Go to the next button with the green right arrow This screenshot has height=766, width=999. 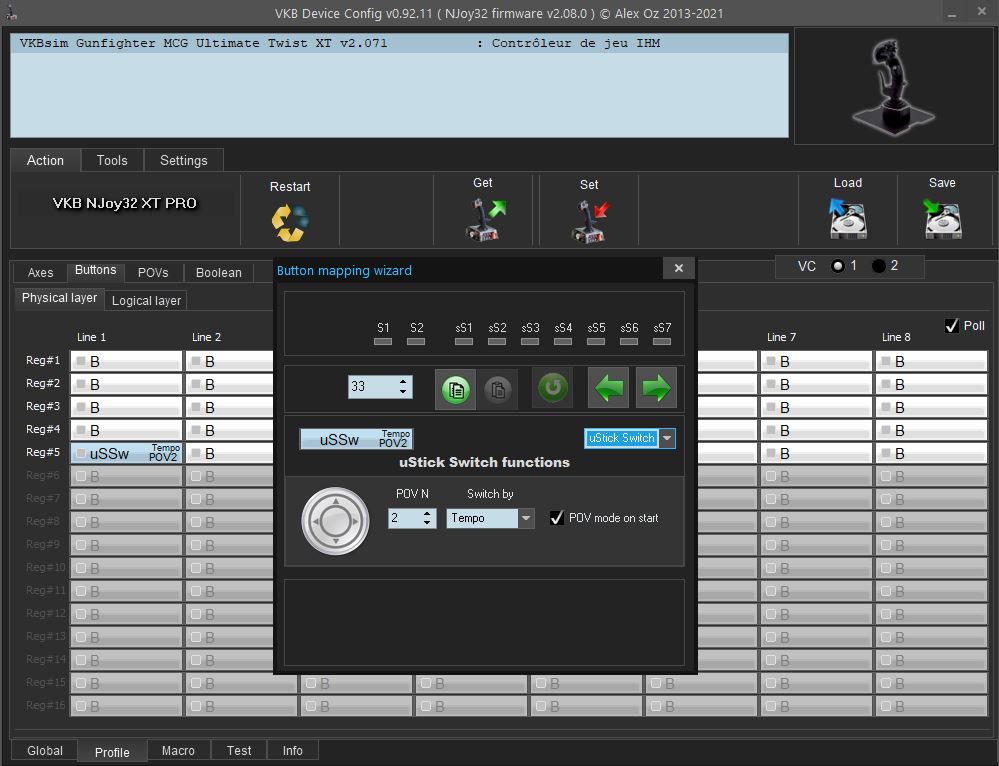coord(656,387)
